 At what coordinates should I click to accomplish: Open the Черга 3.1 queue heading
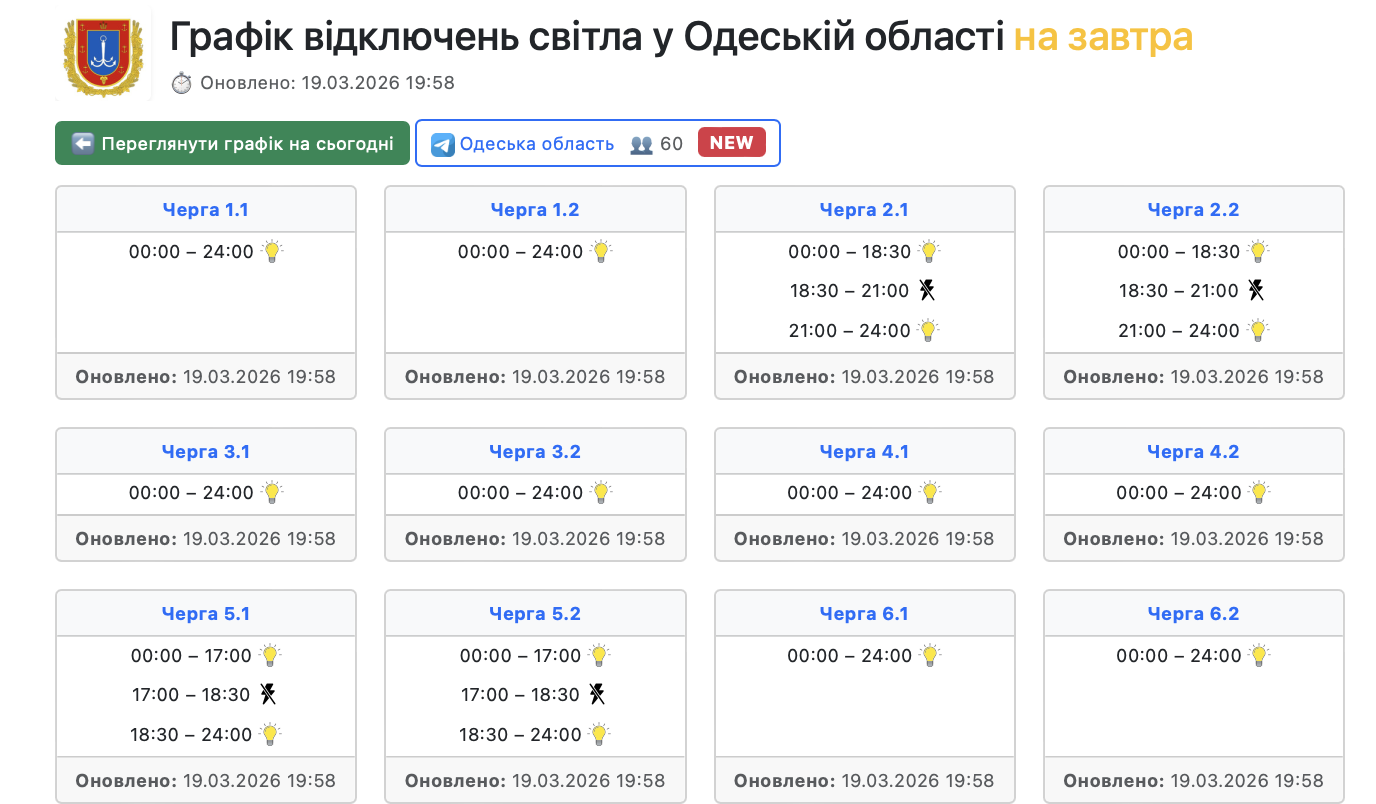pos(206,452)
